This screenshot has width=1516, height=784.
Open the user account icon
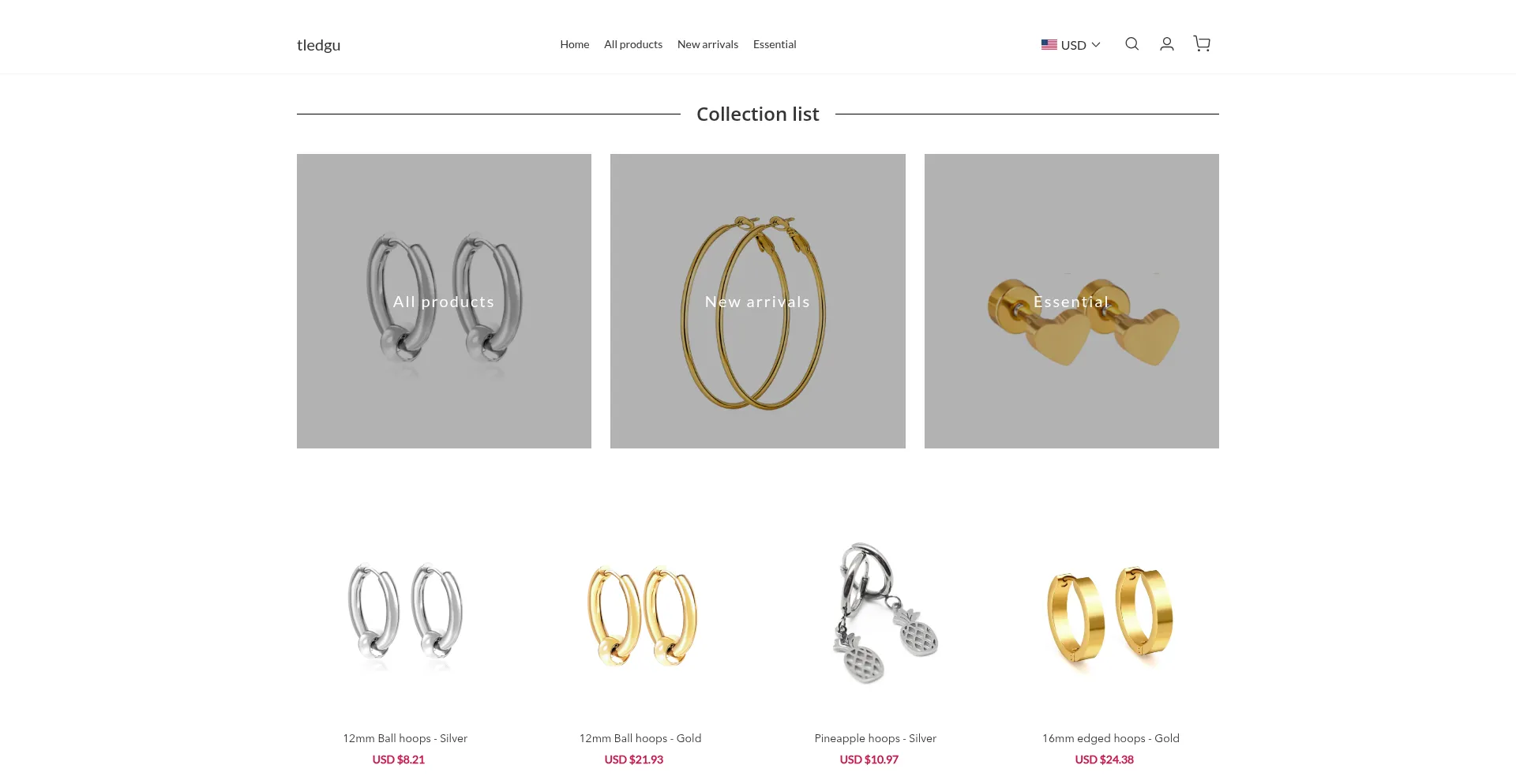click(x=1166, y=44)
